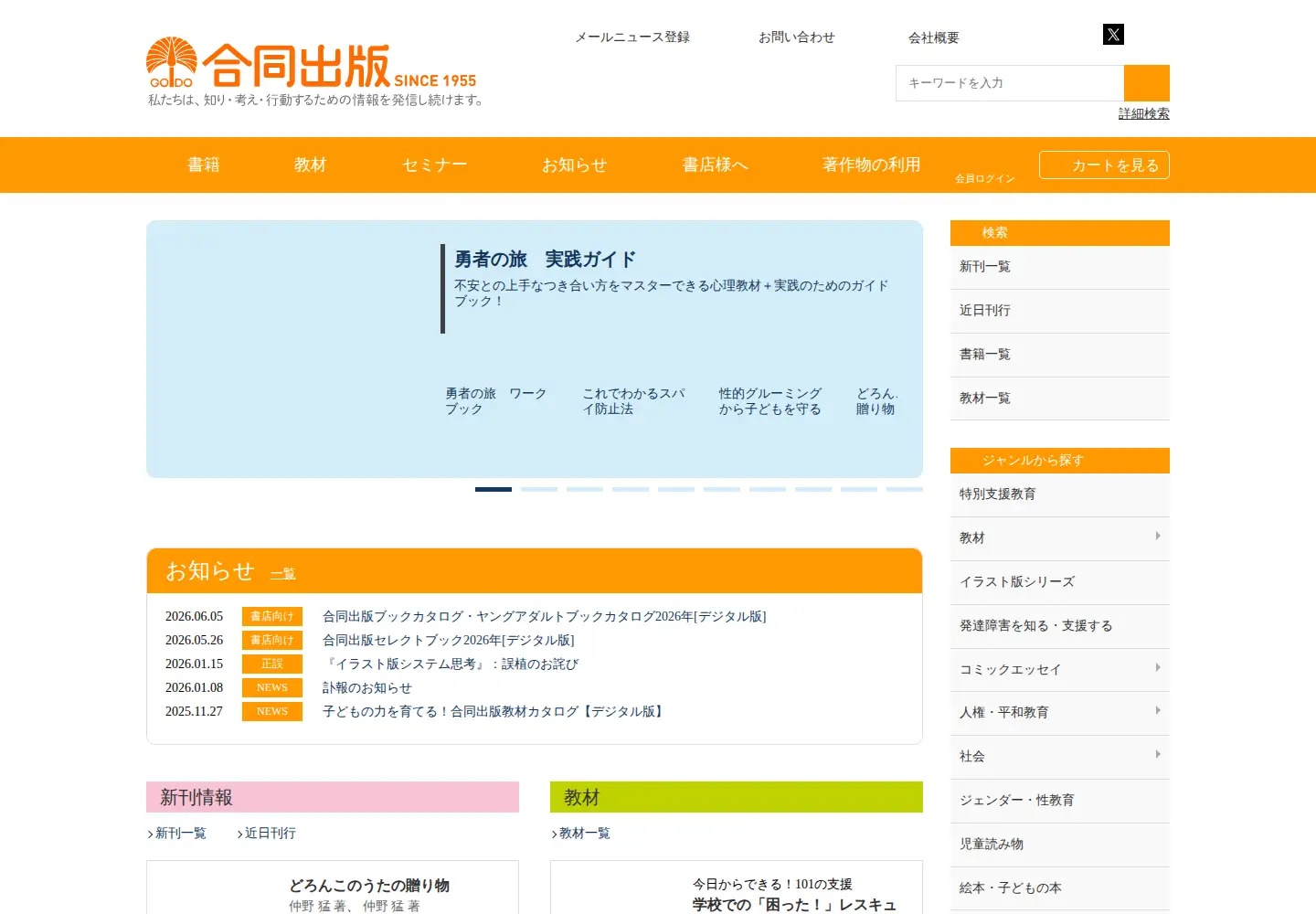Select 勇者の旅 ワークブック carousel item
Image resolution: width=1316 pixels, height=914 pixels.
pos(496,401)
